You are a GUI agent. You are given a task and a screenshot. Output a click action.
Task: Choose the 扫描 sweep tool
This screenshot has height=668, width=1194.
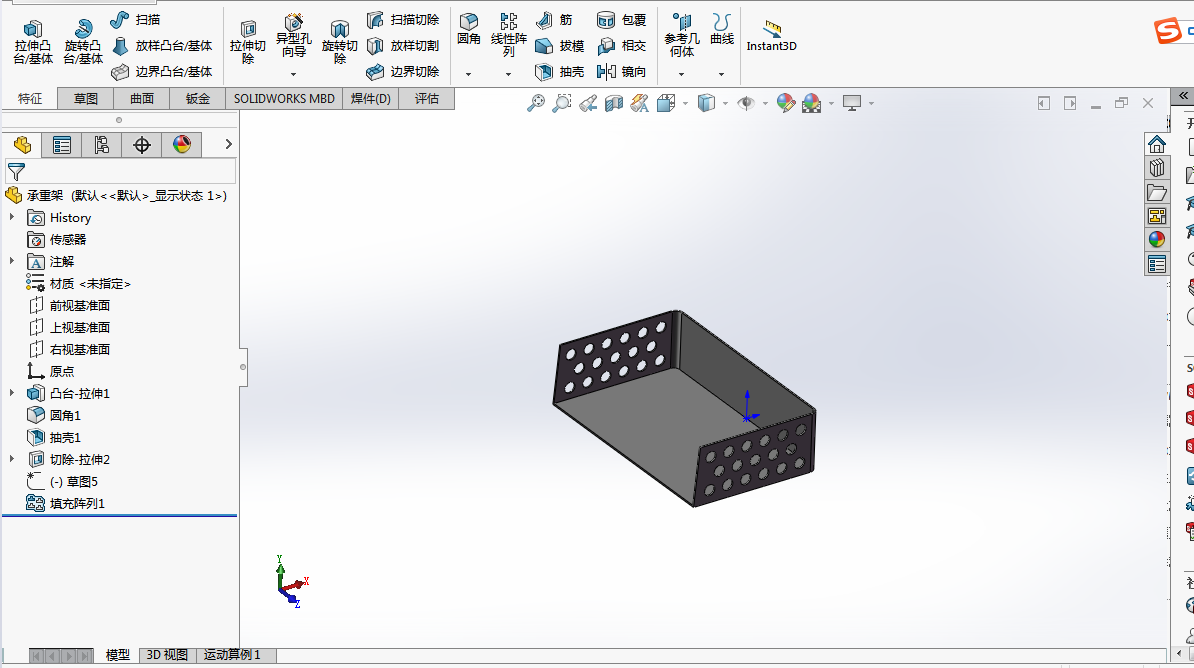pos(136,20)
